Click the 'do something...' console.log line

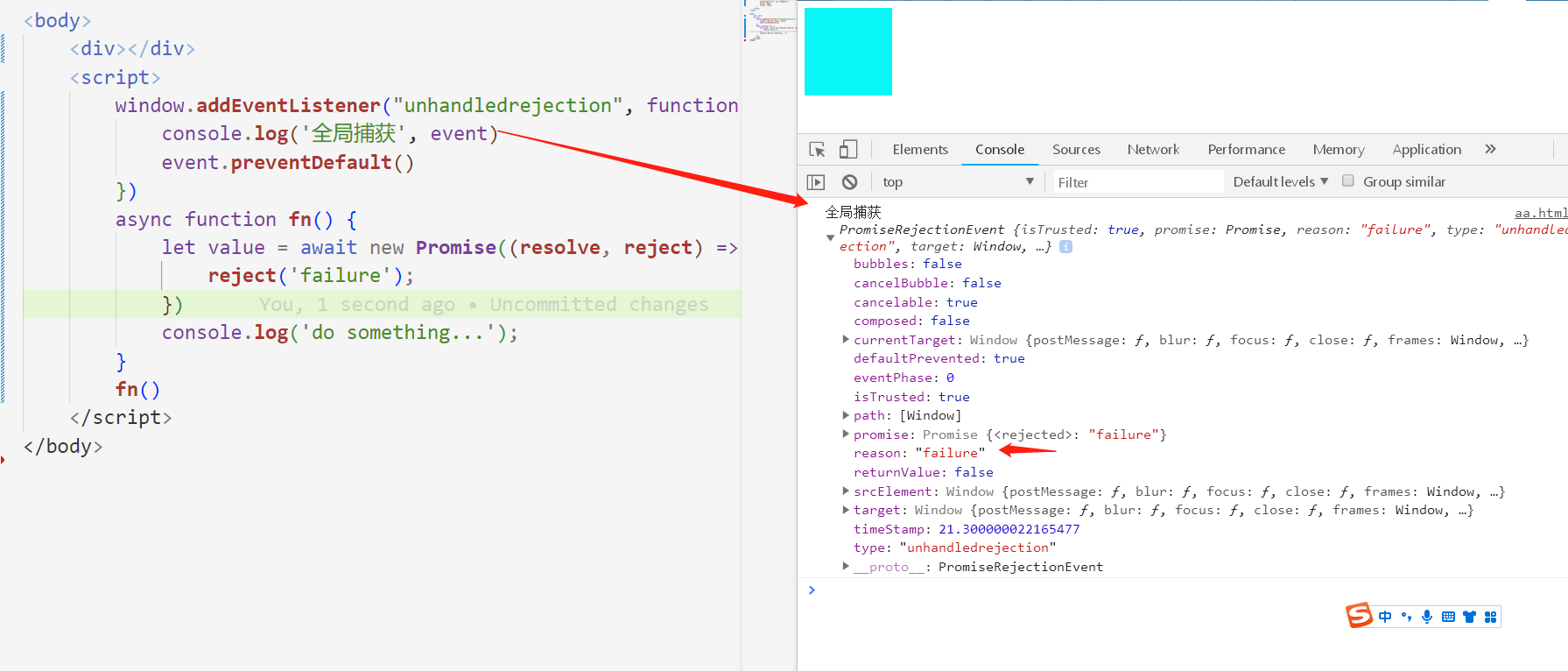(340, 333)
